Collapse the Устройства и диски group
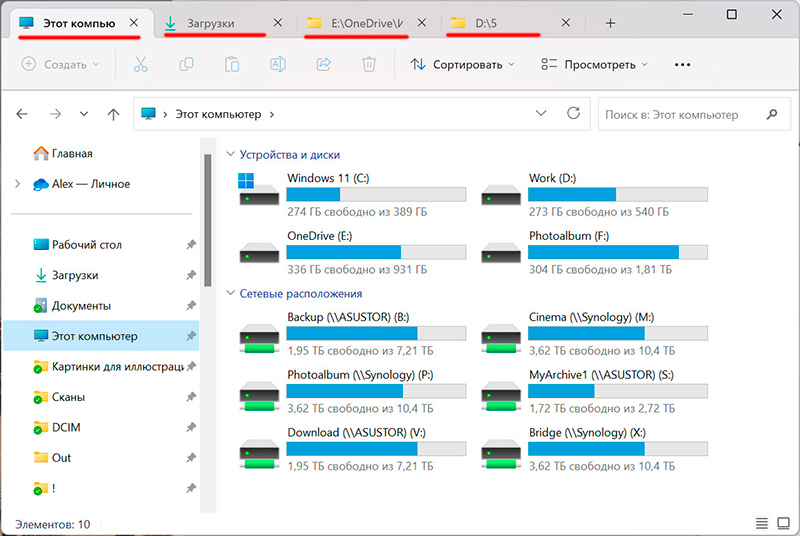 click(231, 155)
